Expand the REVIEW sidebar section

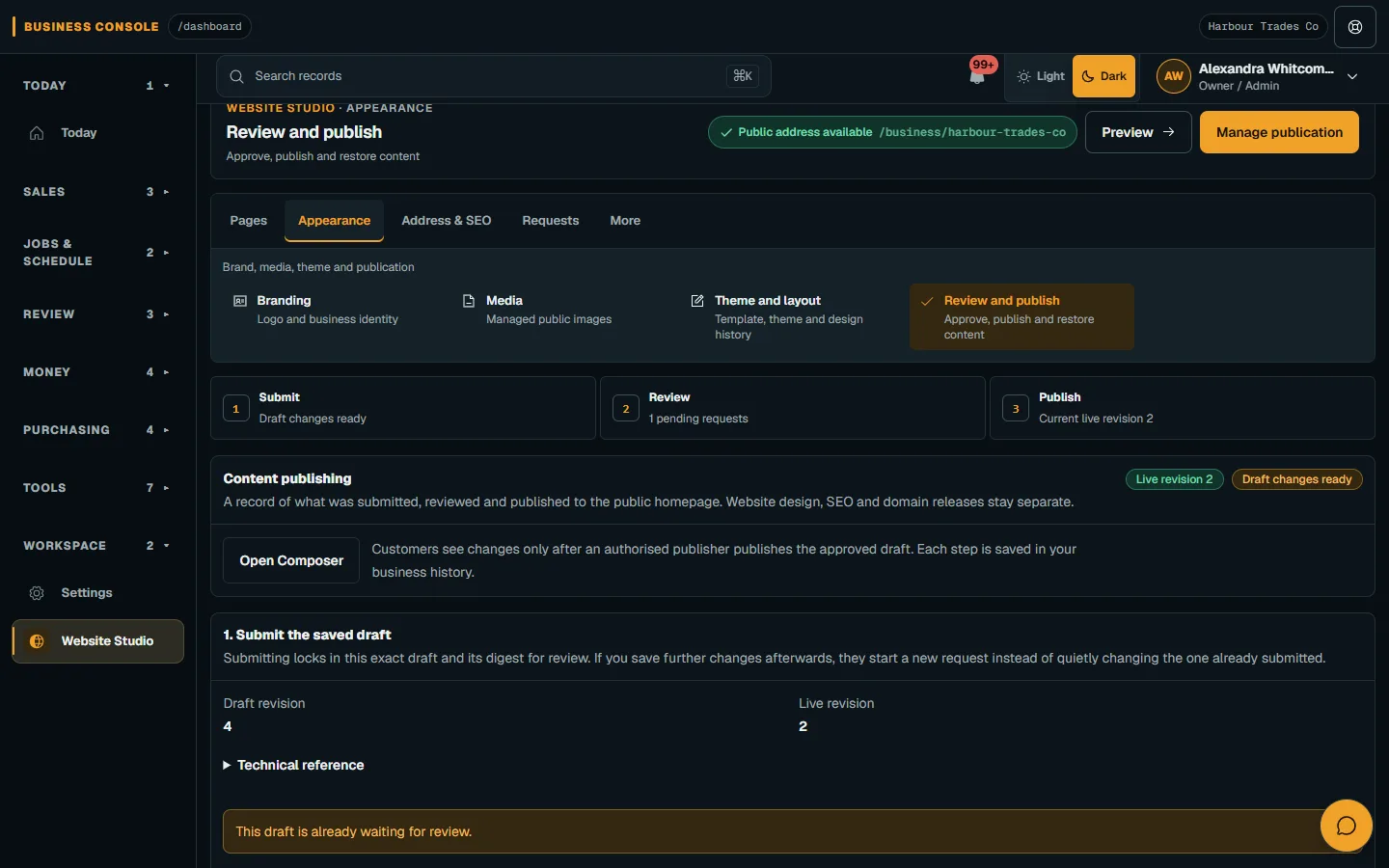tap(96, 314)
